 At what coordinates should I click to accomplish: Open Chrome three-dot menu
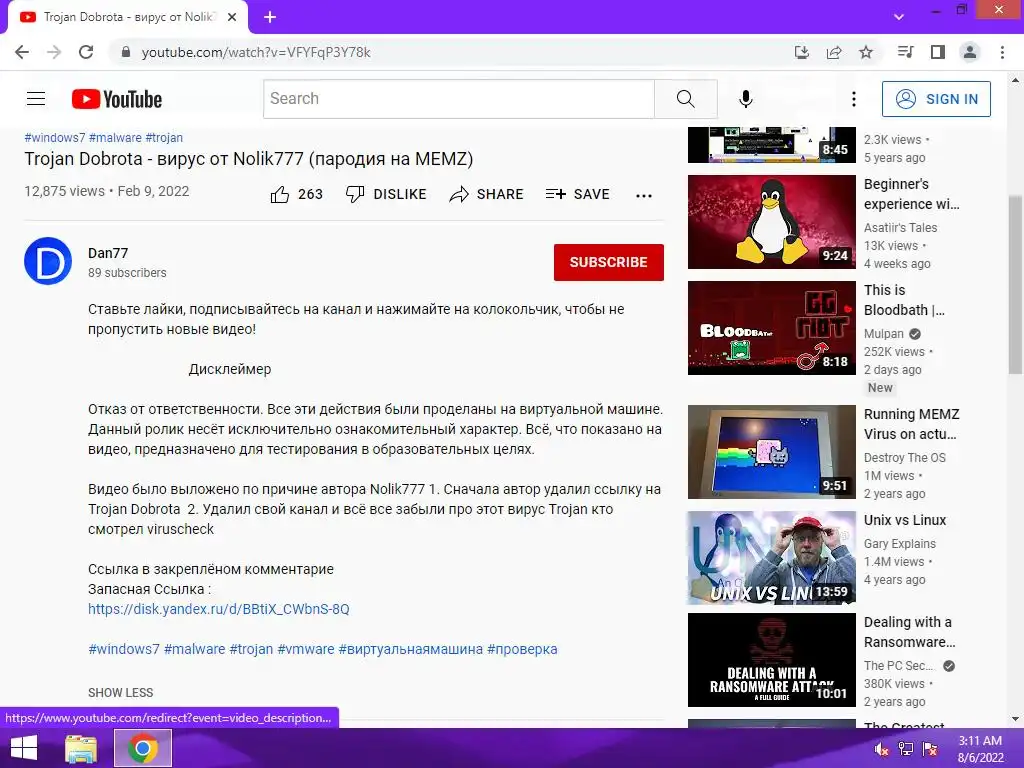point(1002,52)
